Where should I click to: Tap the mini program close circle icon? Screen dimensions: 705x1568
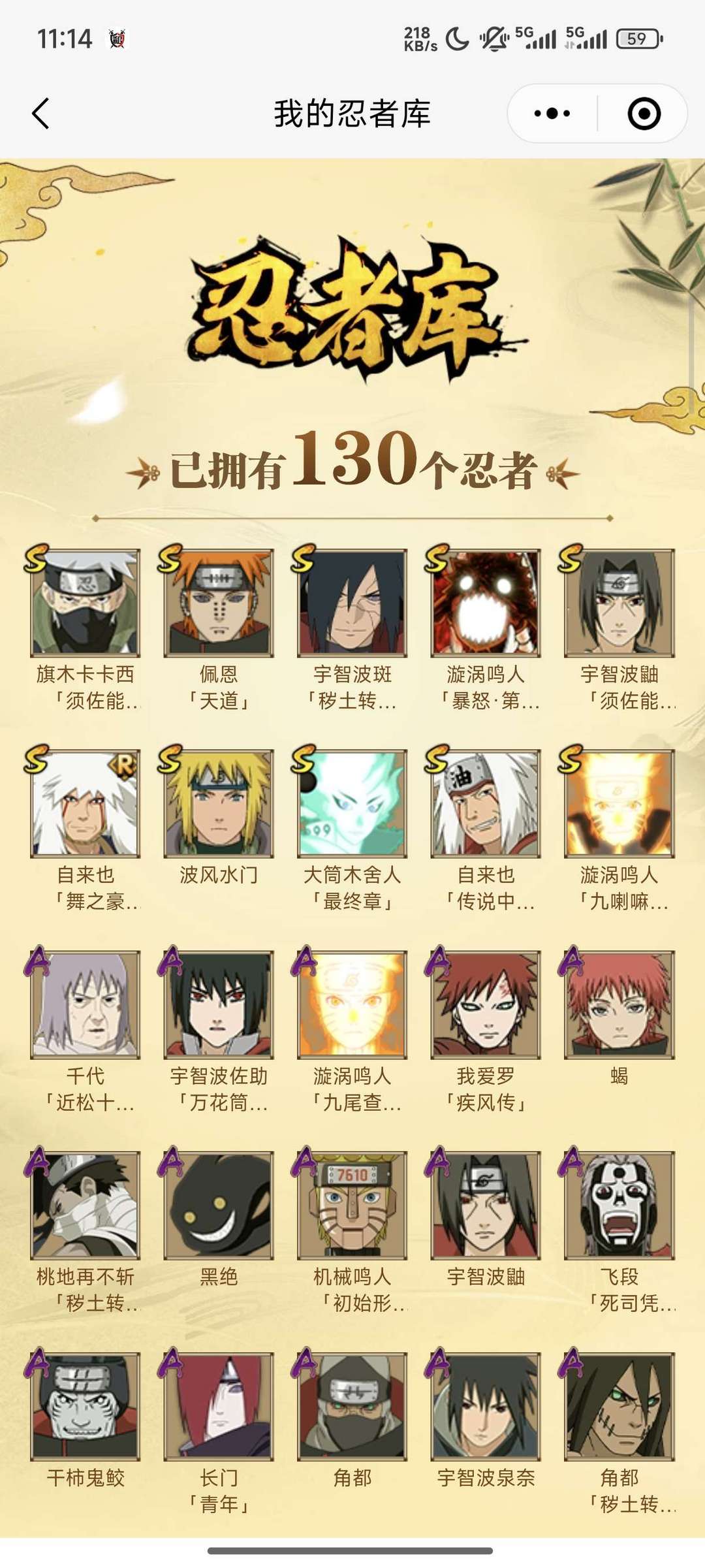click(x=644, y=114)
